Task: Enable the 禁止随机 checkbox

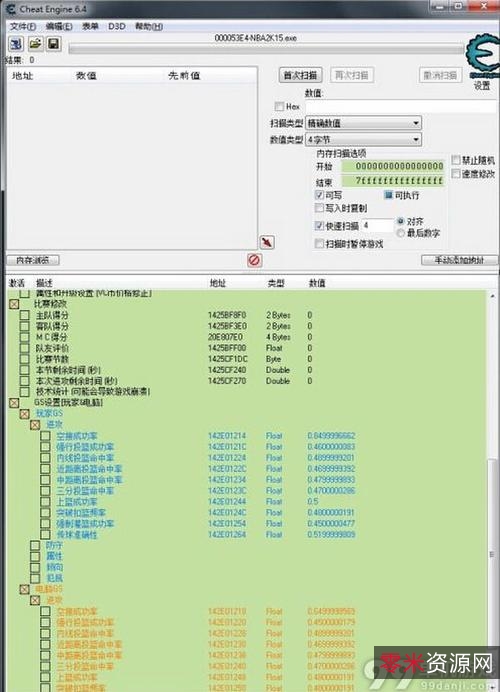Action: (456, 160)
